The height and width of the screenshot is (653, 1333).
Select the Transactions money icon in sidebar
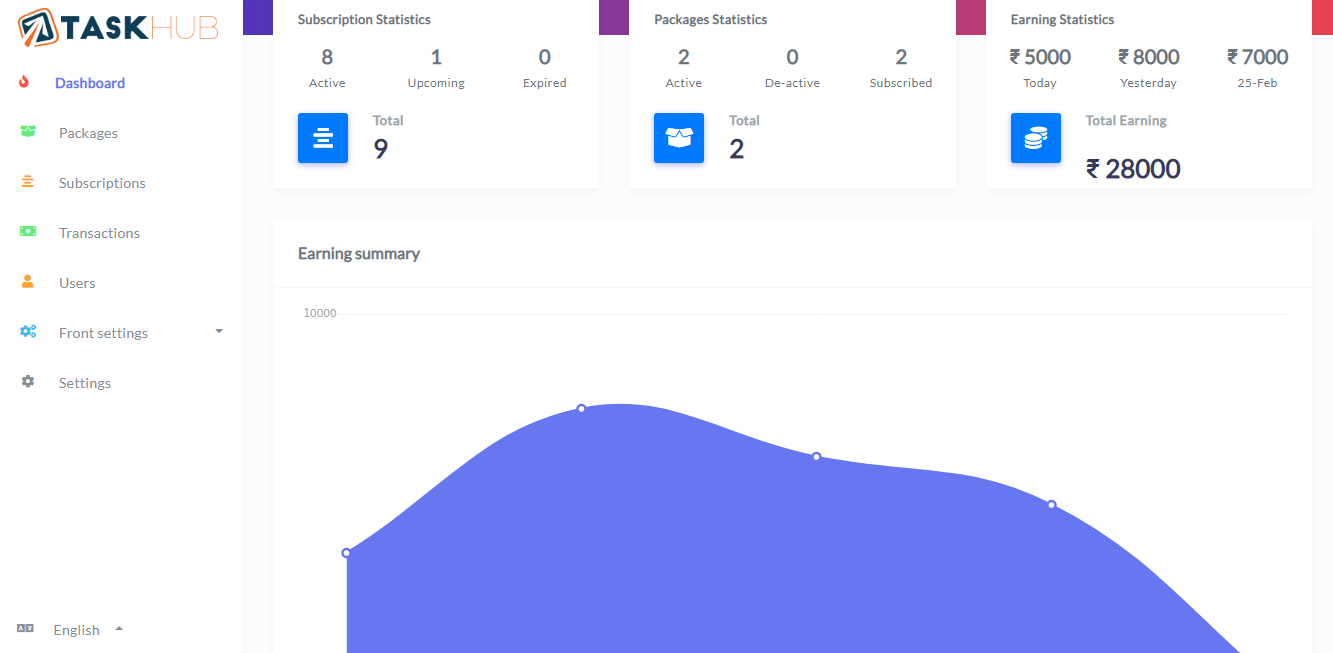click(28, 232)
